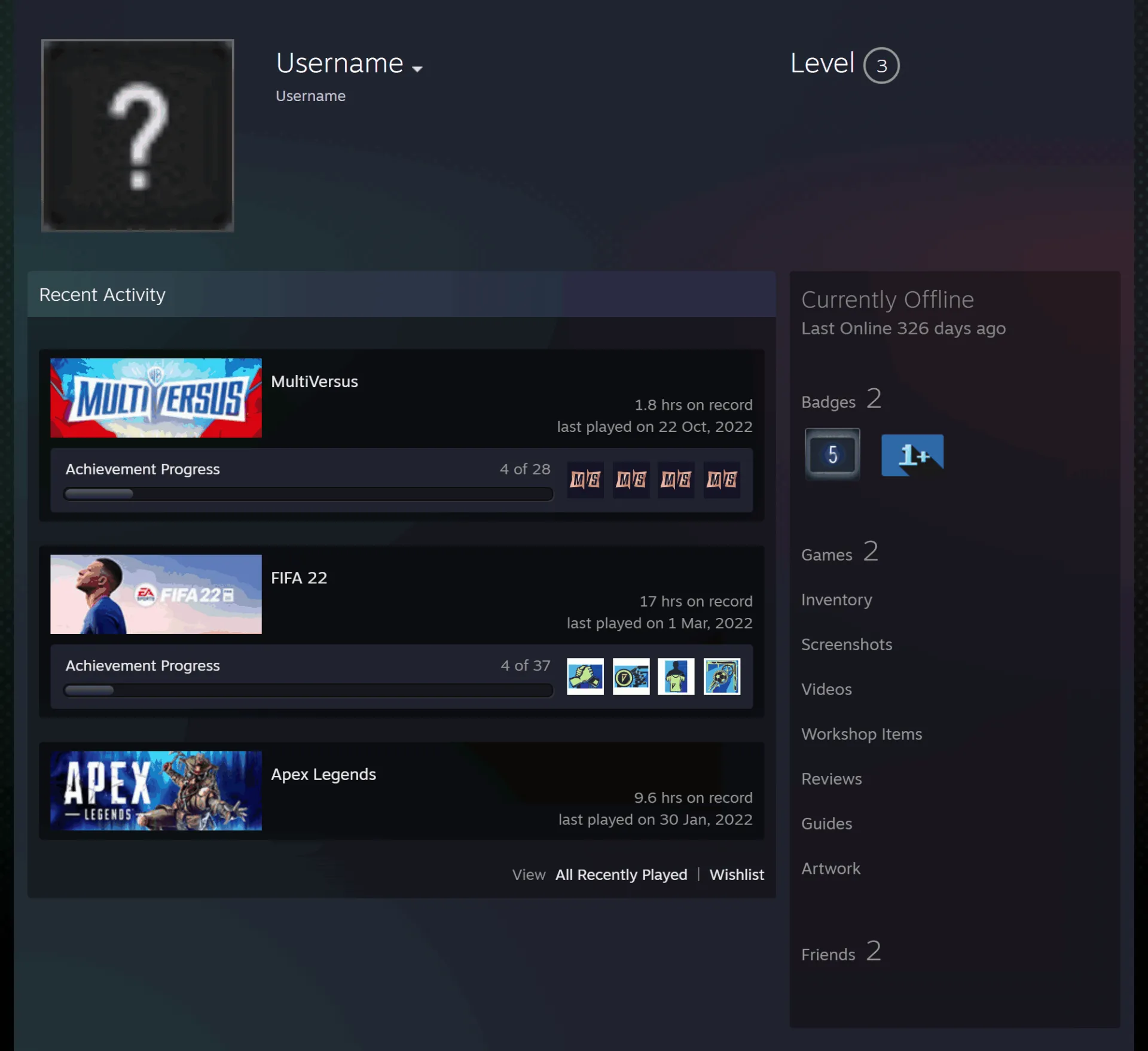This screenshot has width=1148, height=1051.
Task: Open the Inventory page
Action: 836,599
